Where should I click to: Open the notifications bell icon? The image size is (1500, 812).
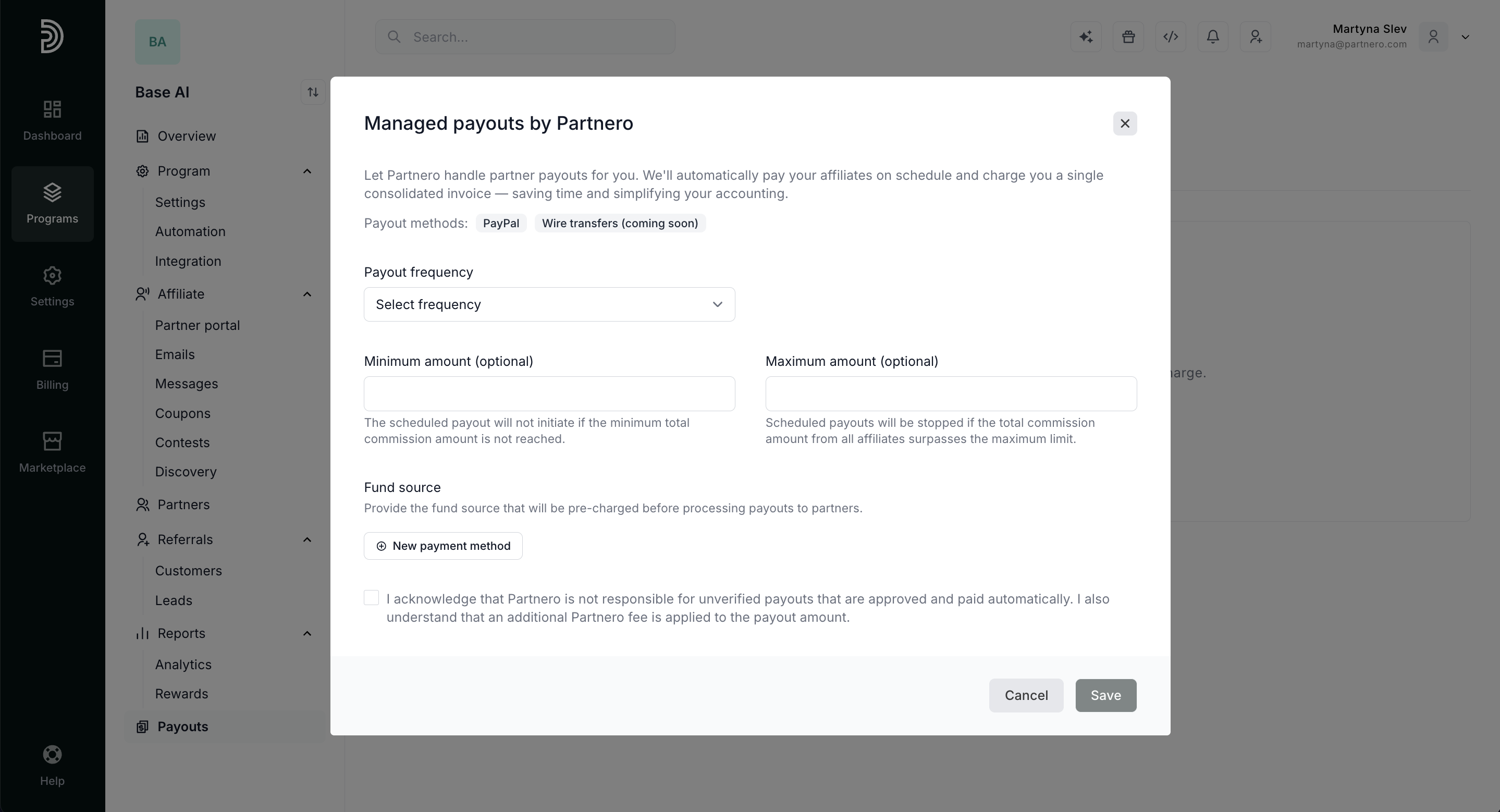[x=1213, y=37]
